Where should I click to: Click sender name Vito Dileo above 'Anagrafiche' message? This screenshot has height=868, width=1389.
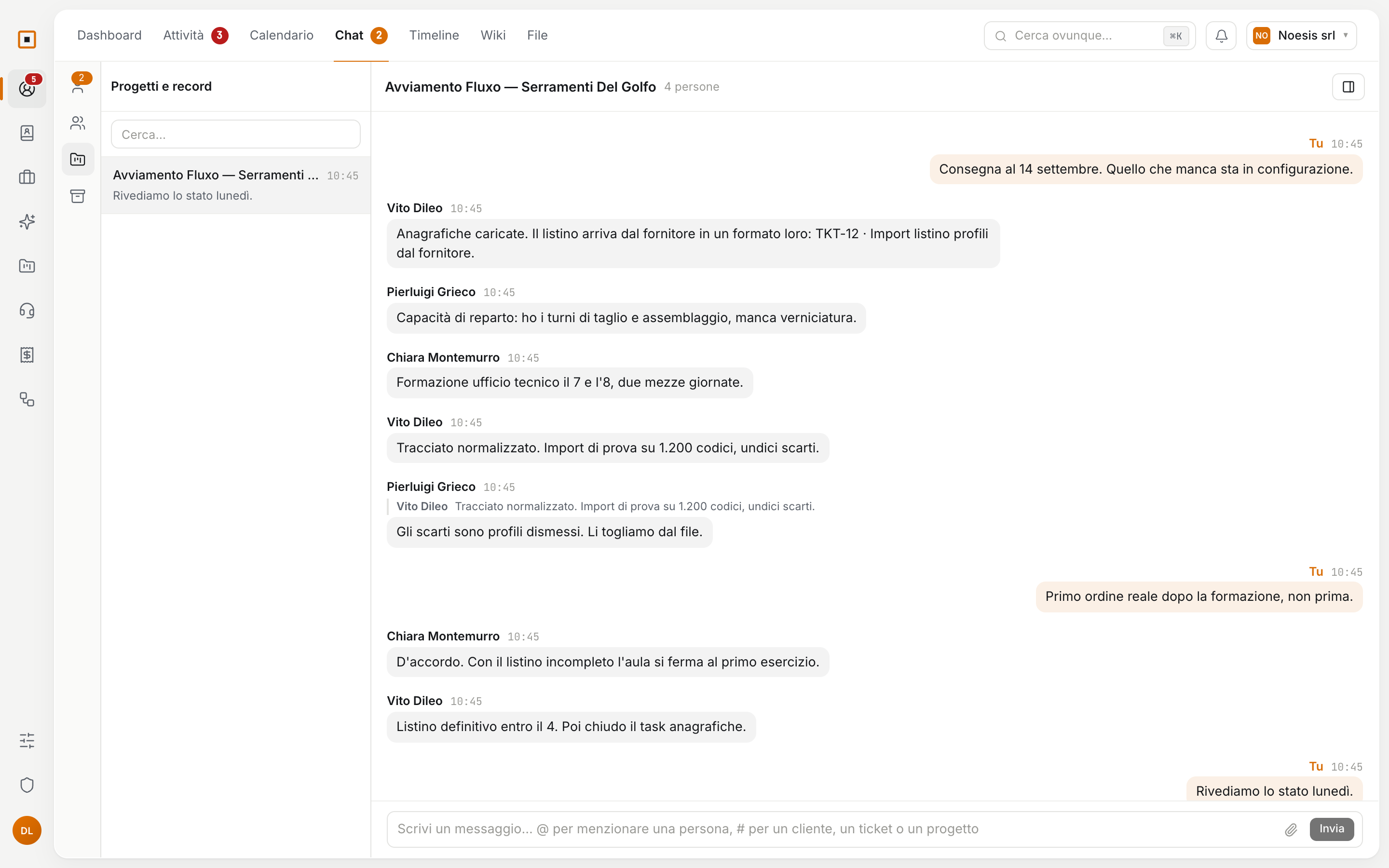(414, 208)
